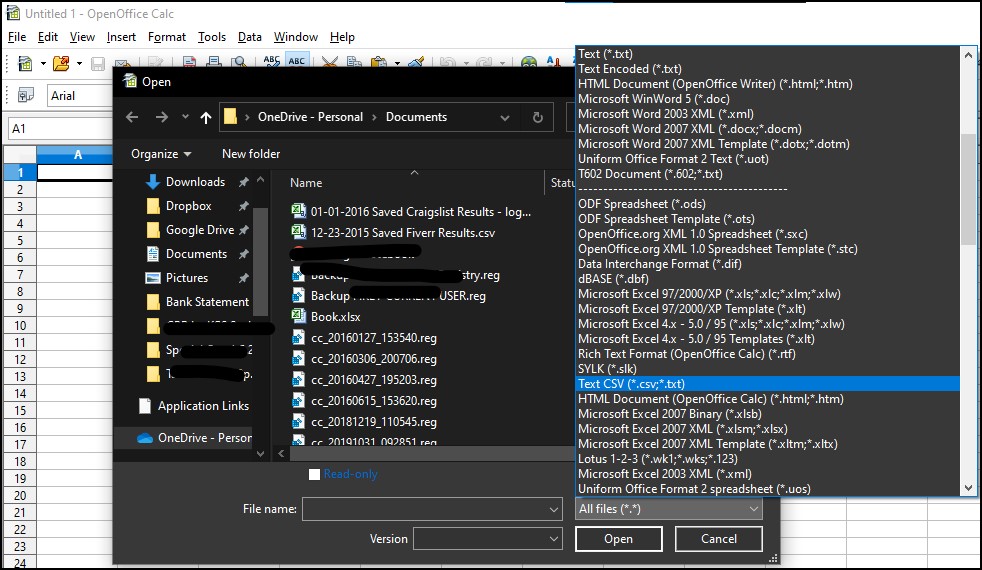Click the Name Box showing A1
This screenshot has height=570, width=982.
59,128
